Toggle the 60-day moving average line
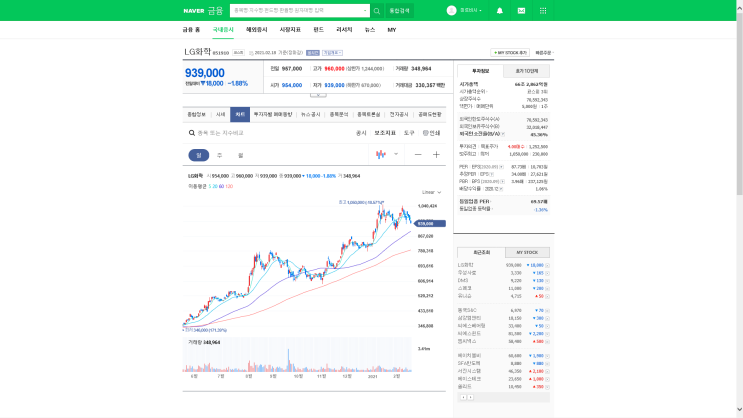 [x=221, y=186]
